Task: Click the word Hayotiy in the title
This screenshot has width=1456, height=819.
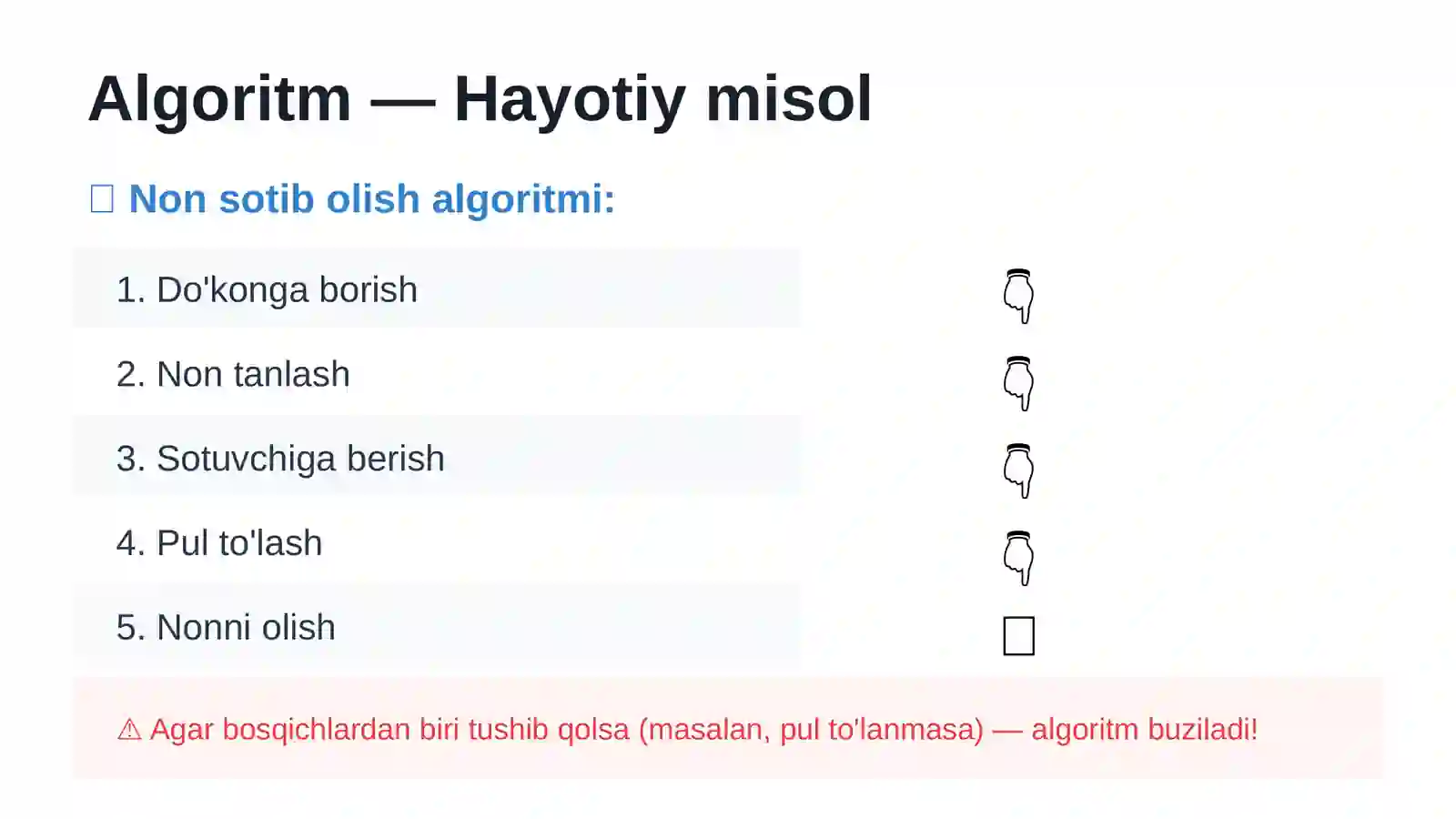Action: point(570,98)
